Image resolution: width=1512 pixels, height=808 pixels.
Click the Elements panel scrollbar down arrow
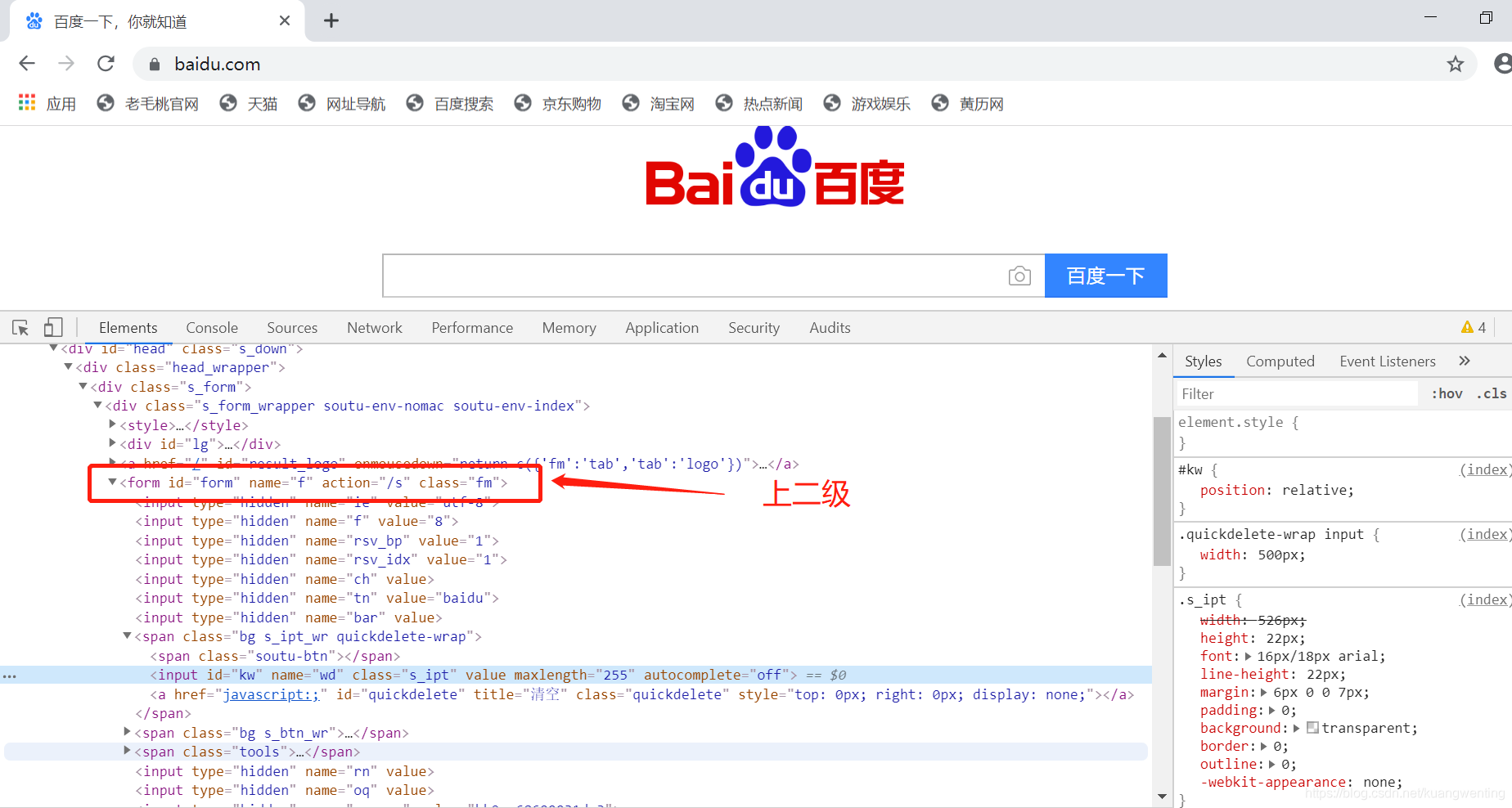pyautogui.click(x=1162, y=797)
